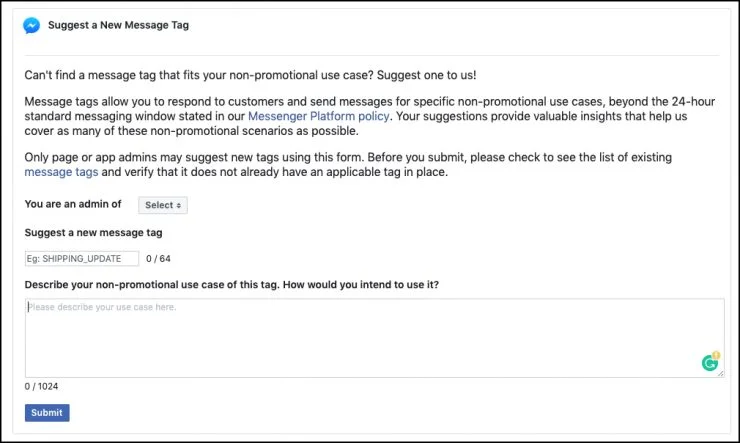
Task: Click the yellow Grammarly notification badge
Action: click(716, 356)
